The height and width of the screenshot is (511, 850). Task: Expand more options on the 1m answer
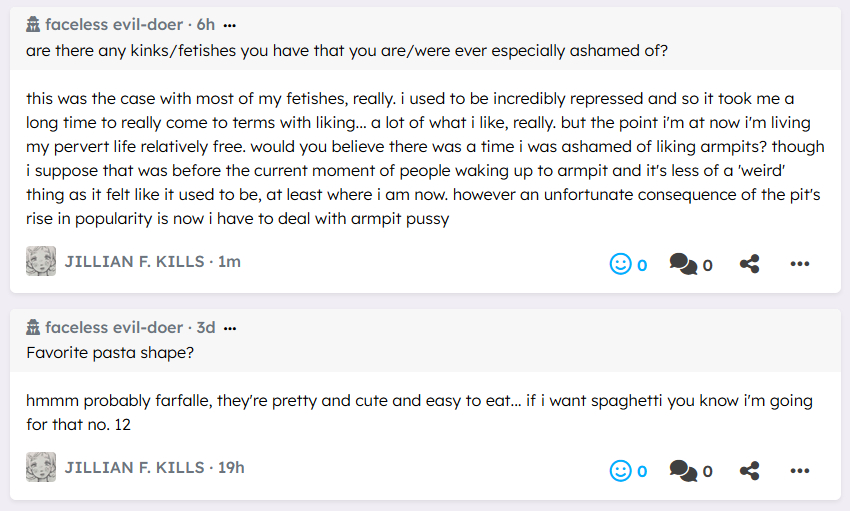coord(799,264)
